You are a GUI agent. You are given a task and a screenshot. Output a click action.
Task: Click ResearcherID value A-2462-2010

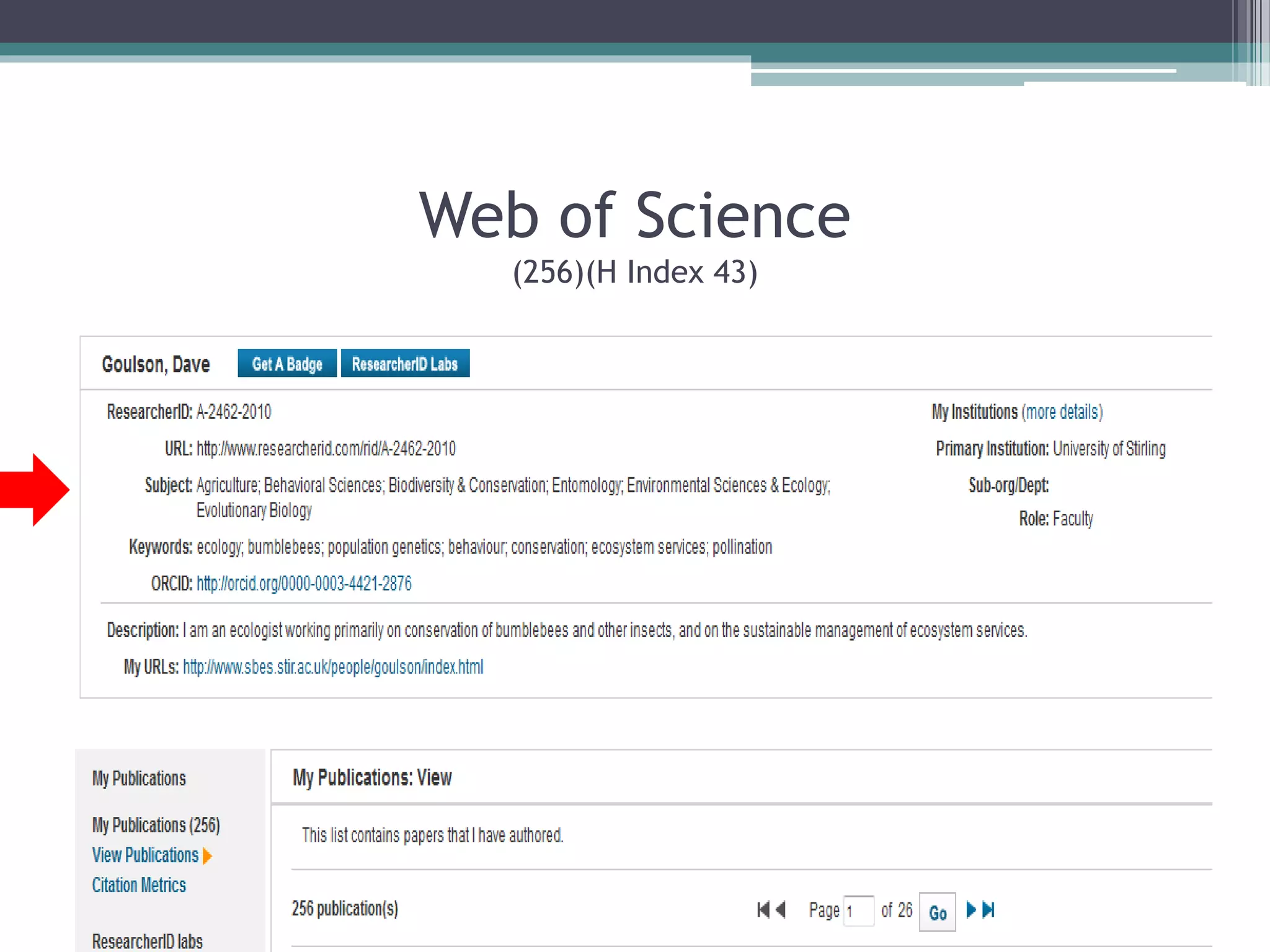(234, 412)
